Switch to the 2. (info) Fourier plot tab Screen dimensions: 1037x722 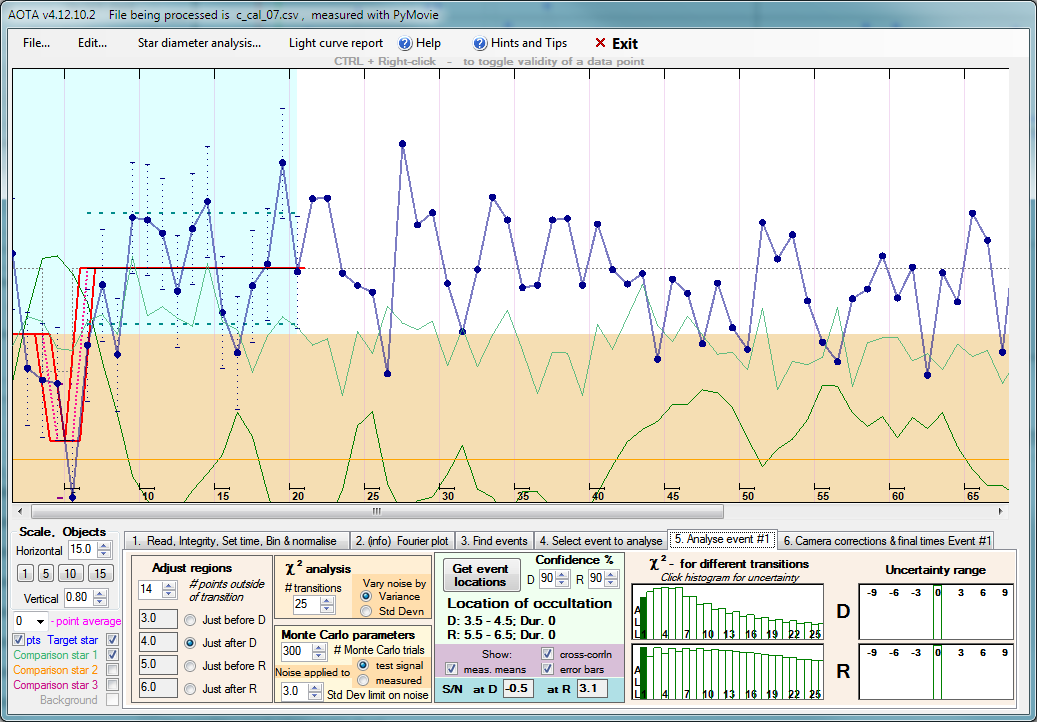[x=401, y=541]
